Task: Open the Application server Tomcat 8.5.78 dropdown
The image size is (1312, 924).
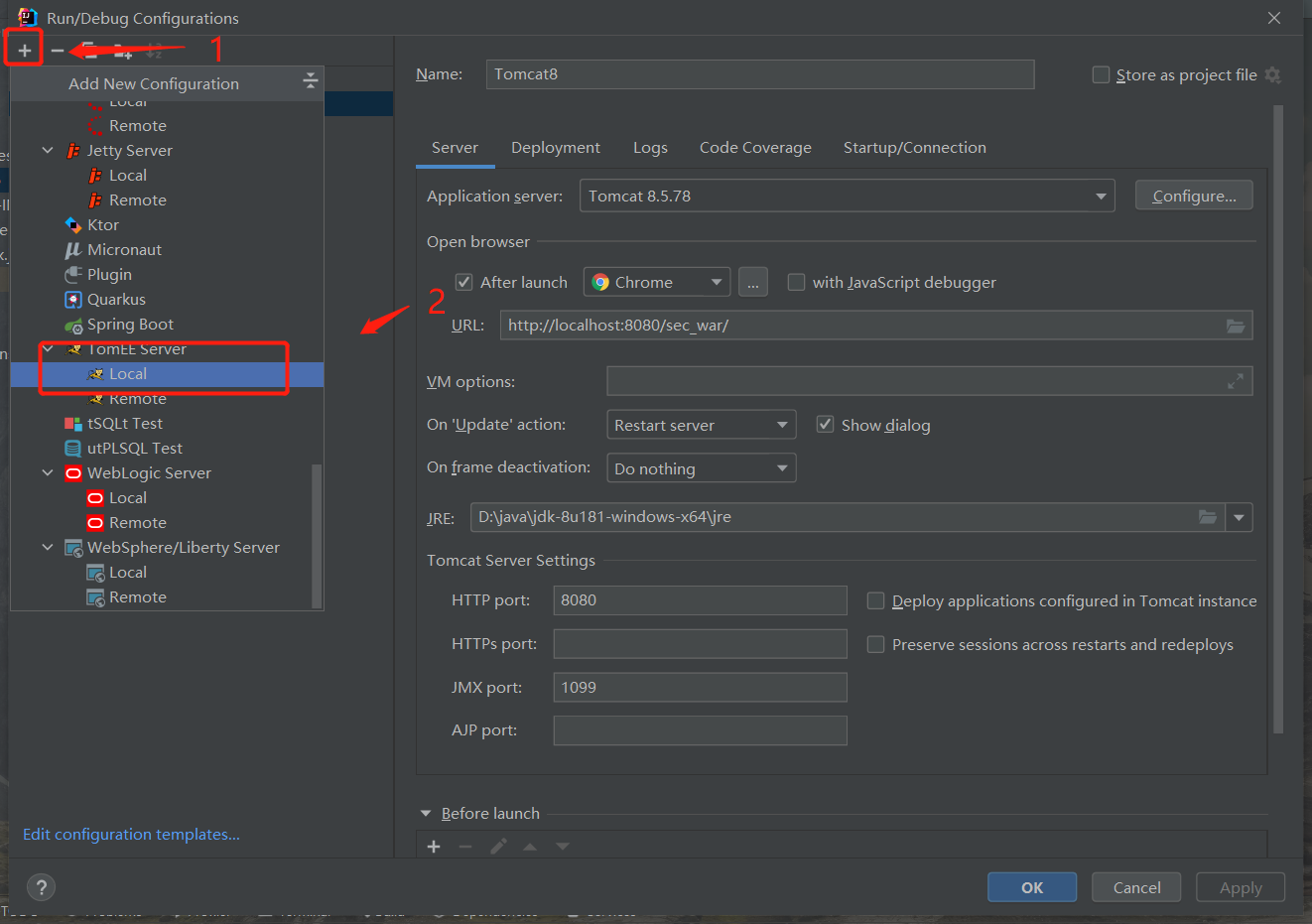Action: tap(847, 196)
